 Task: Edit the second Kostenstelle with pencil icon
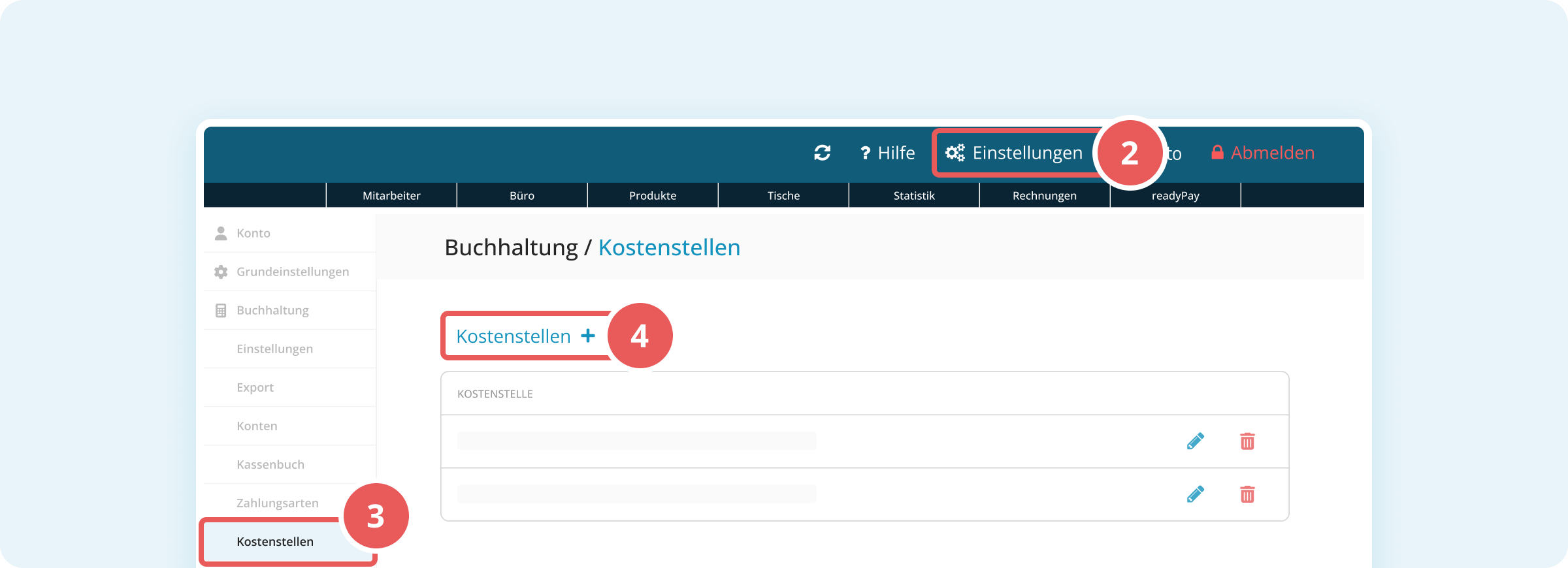tap(1195, 494)
